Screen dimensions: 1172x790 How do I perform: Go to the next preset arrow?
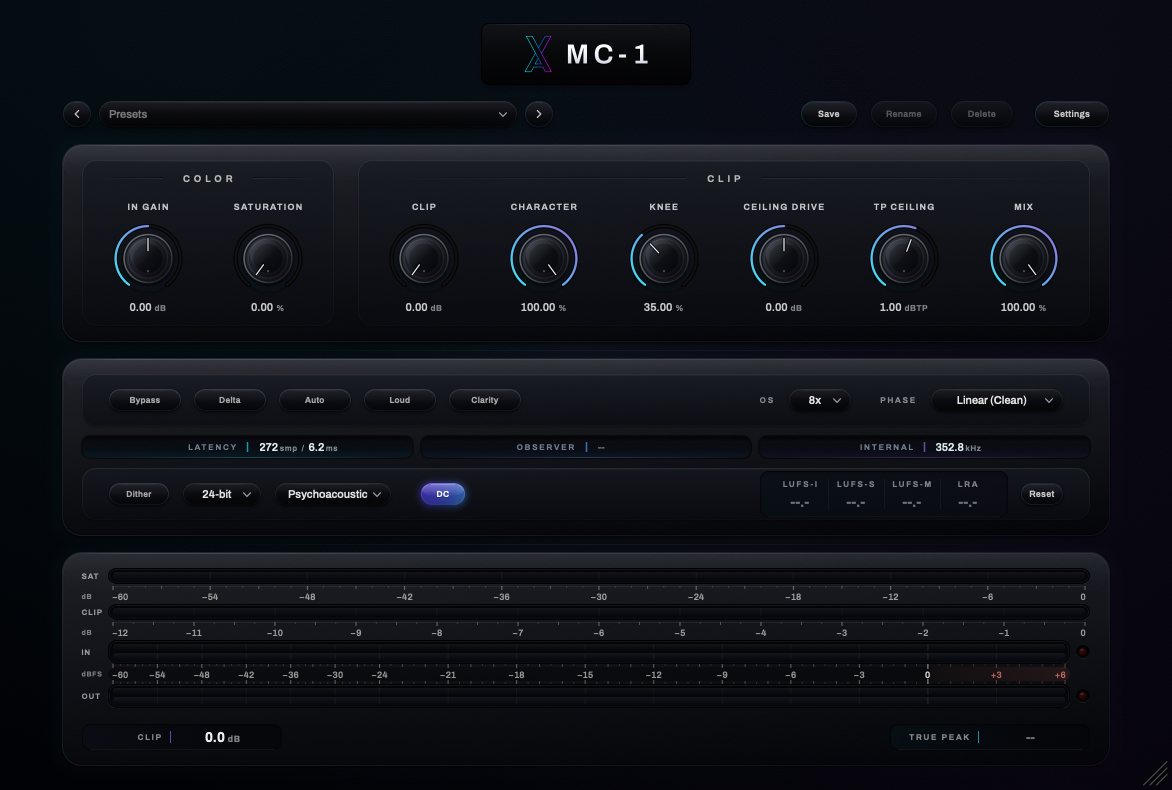tap(539, 114)
